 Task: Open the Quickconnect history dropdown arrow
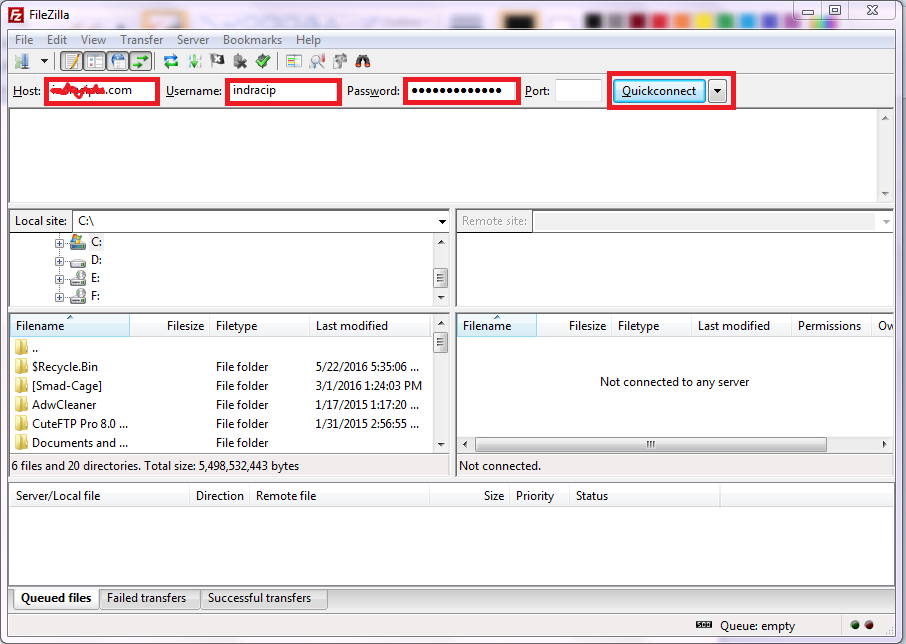(x=718, y=91)
